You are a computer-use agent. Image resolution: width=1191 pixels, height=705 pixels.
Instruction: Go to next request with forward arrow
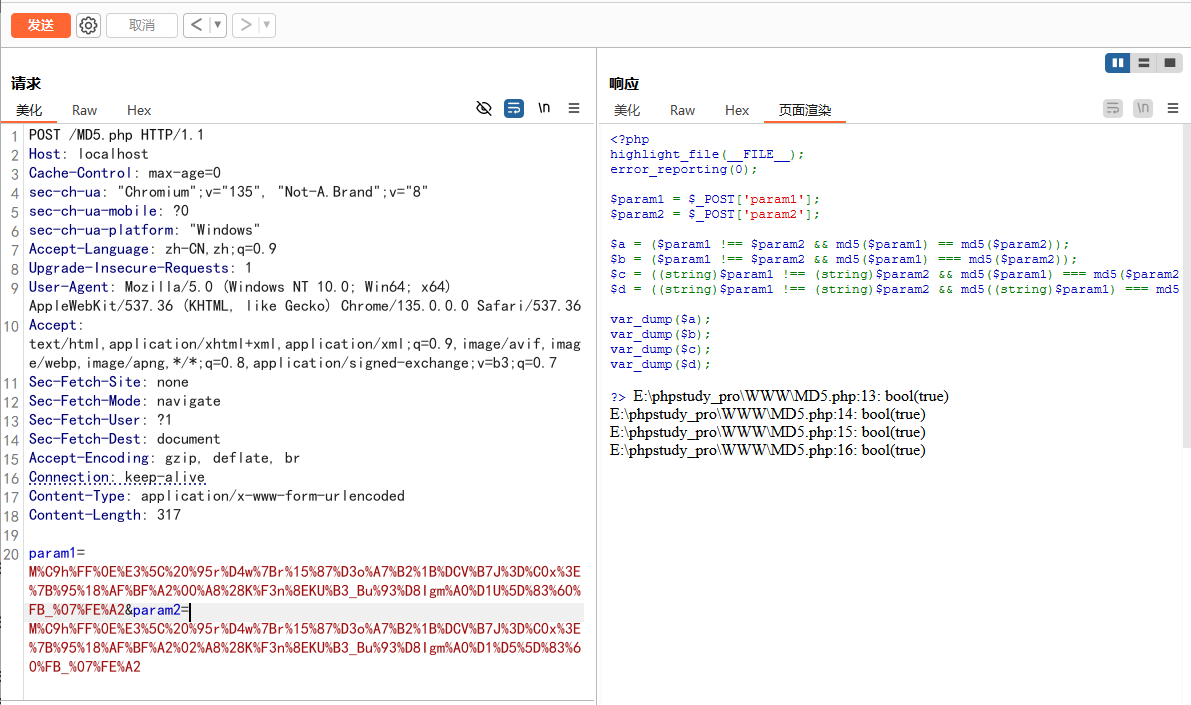click(245, 25)
